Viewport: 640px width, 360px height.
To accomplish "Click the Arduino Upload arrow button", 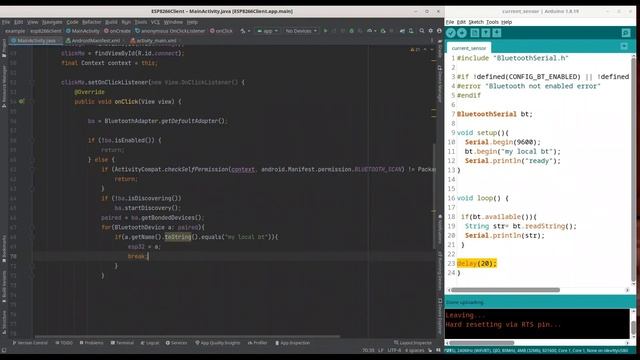I will (x=462, y=33).
